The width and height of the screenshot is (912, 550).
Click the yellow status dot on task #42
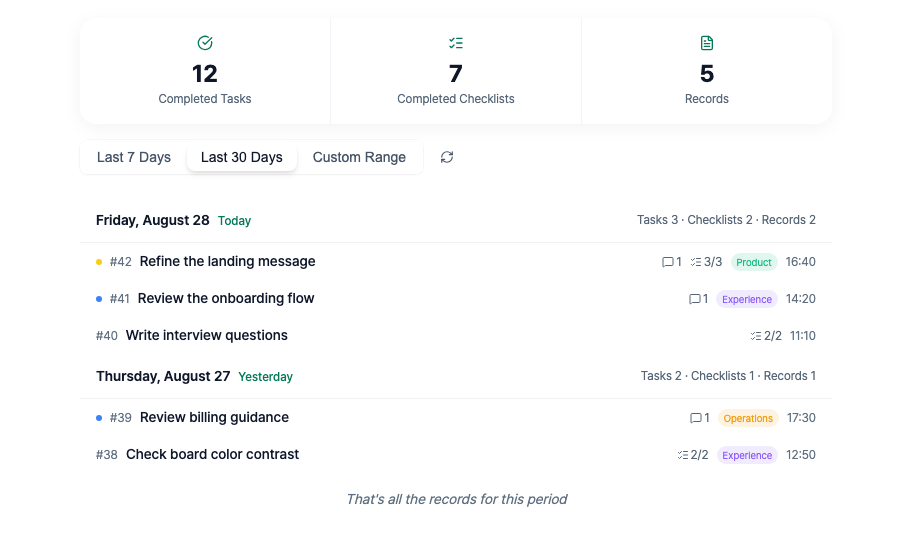click(x=99, y=262)
